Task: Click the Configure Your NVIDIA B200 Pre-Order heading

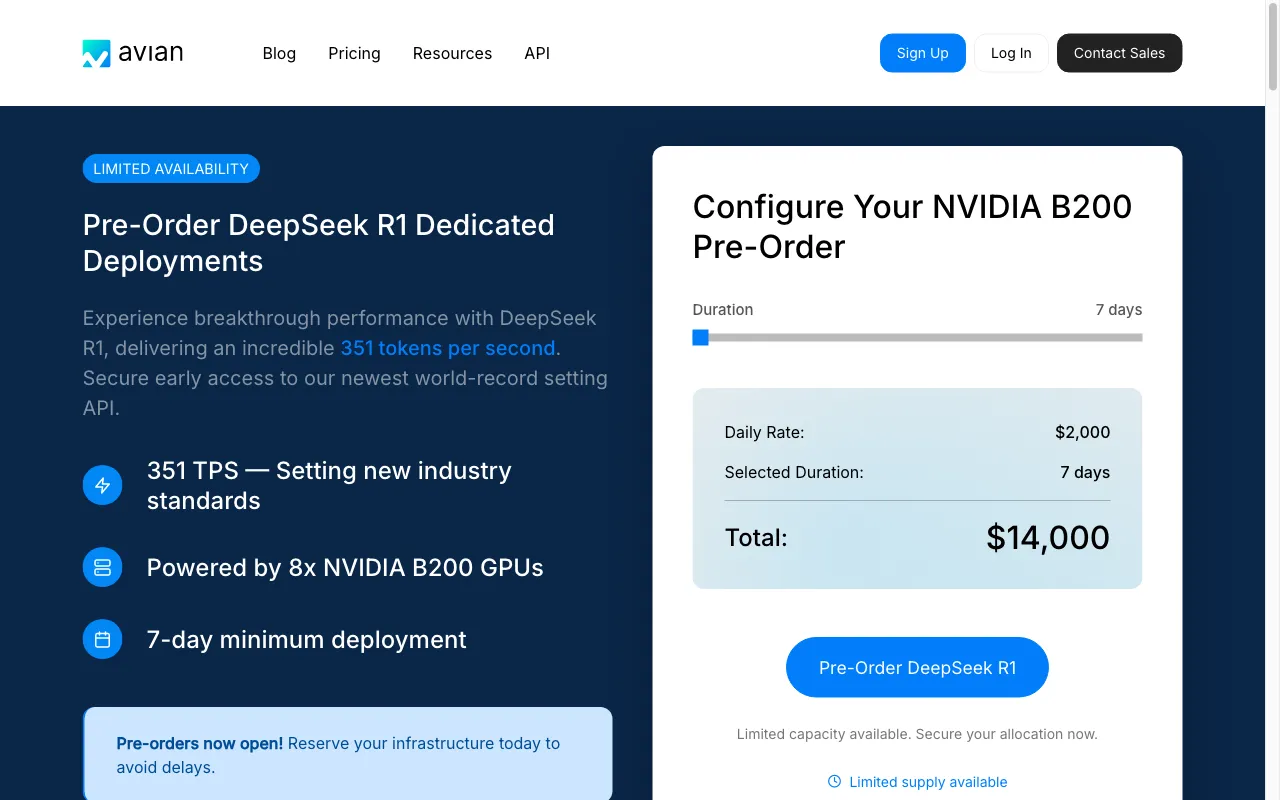Action: click(x=912, y=226)
